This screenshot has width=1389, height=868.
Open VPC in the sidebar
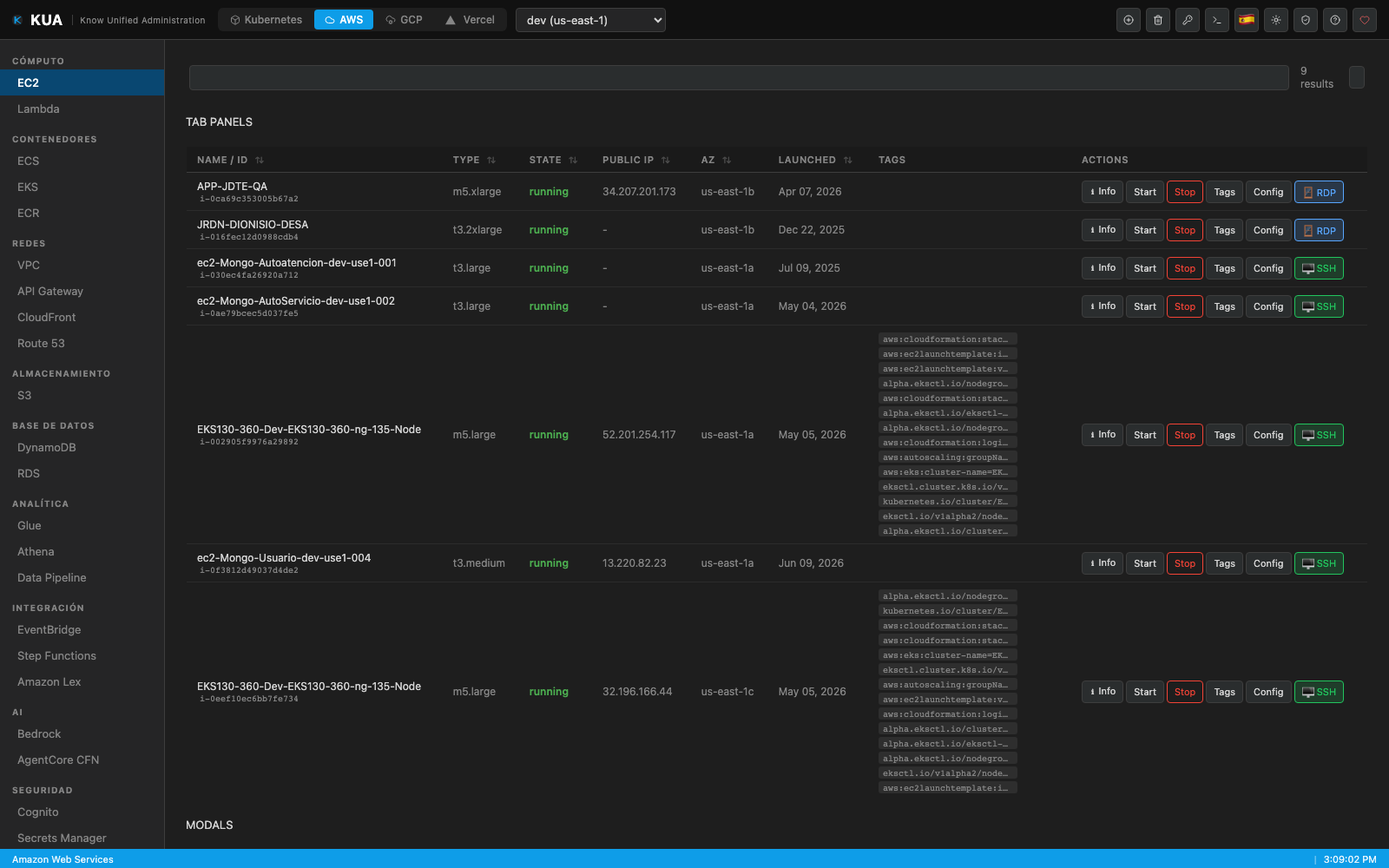(x=82, y=265)
